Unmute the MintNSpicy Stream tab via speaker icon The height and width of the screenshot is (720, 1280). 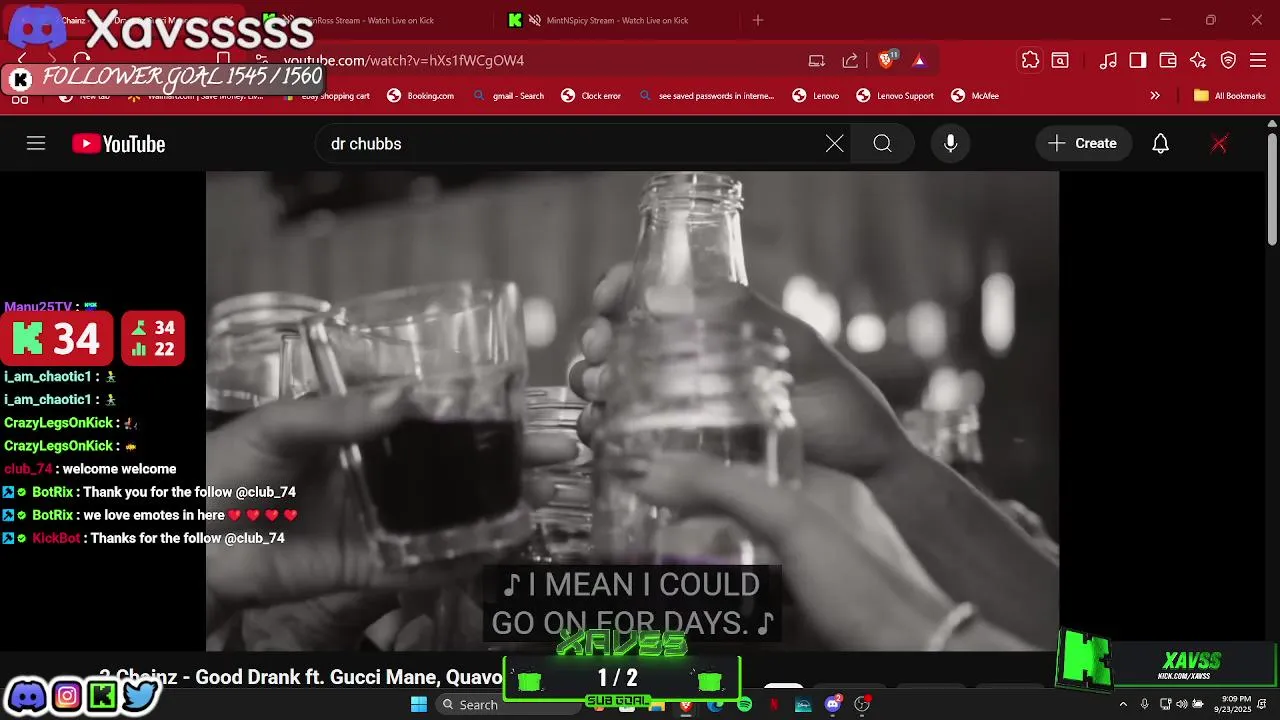pyautogui.click(x=535, y=20)
